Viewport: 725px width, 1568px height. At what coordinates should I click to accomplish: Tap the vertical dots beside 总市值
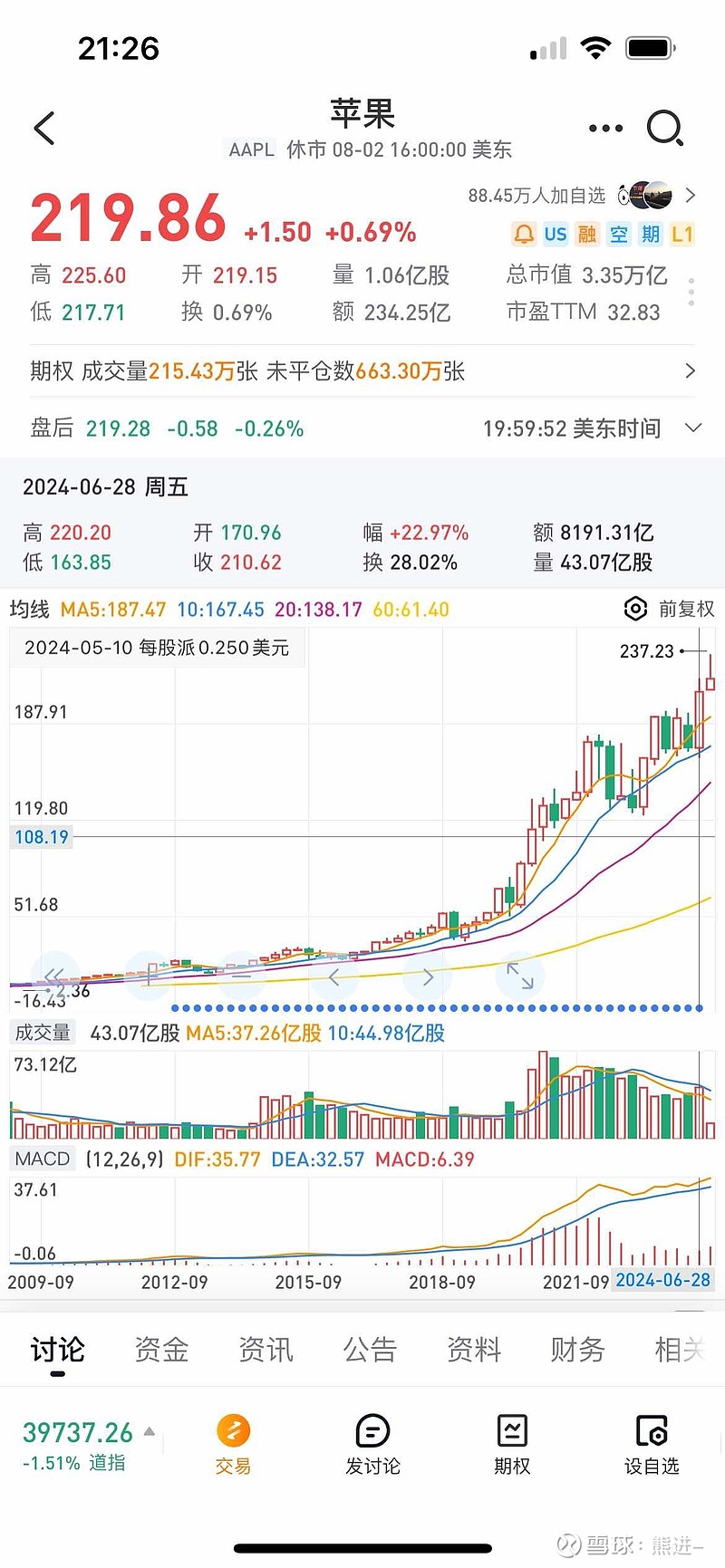coord(691,292)
